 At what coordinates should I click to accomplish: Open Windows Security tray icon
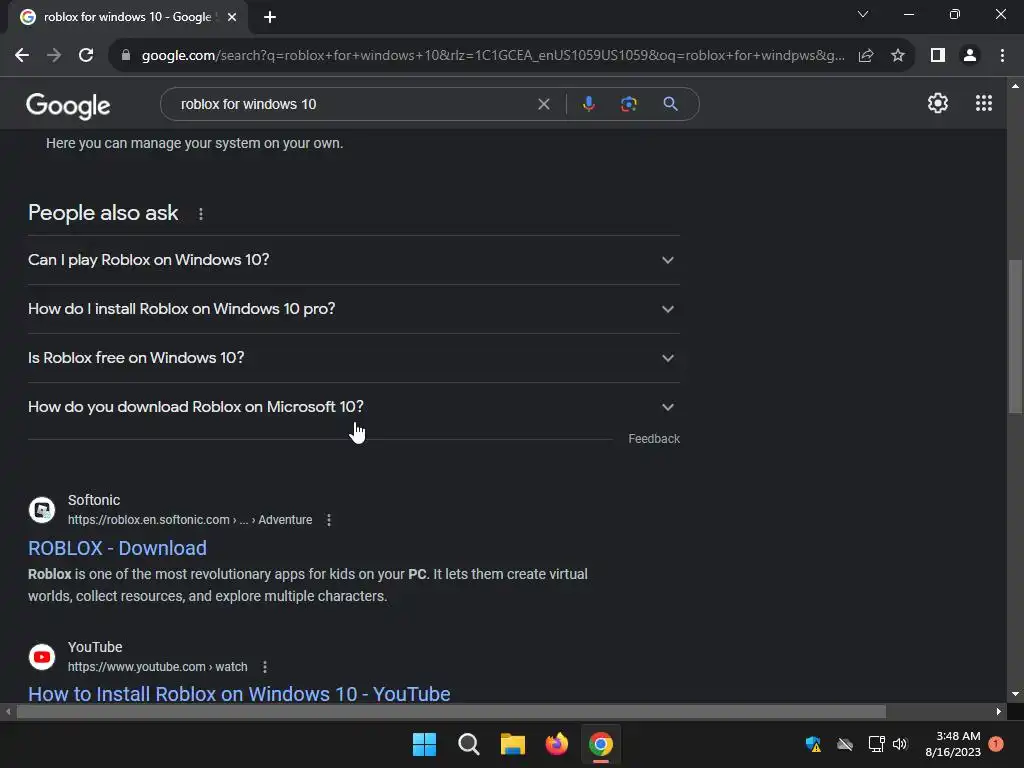point(814,744)
